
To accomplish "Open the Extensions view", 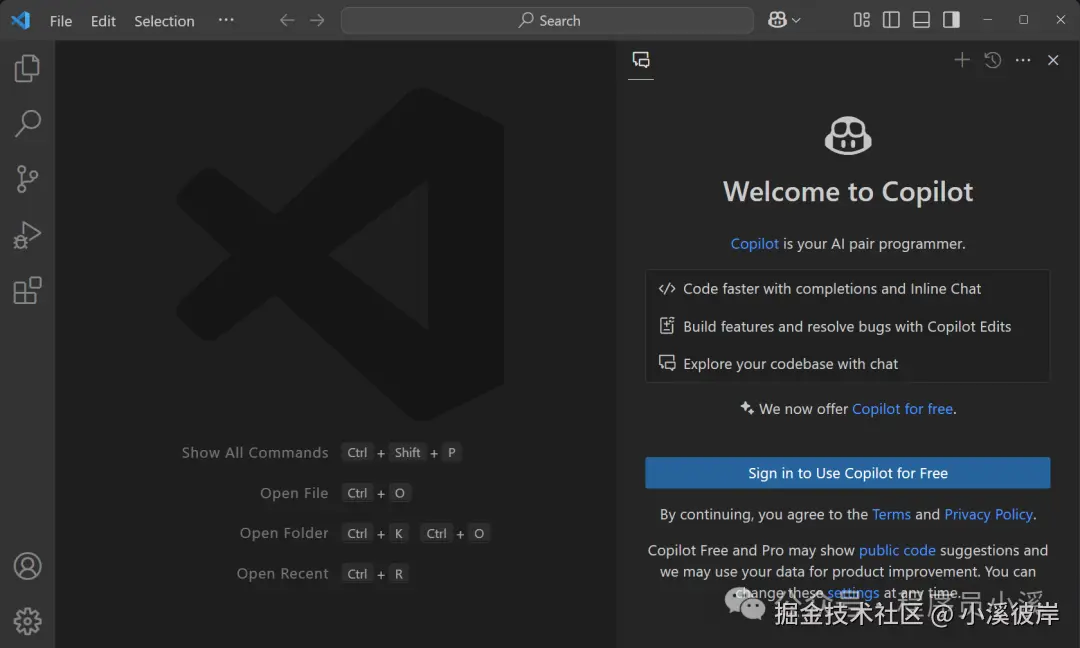I will pyautogui.click(x=28, y=291).
